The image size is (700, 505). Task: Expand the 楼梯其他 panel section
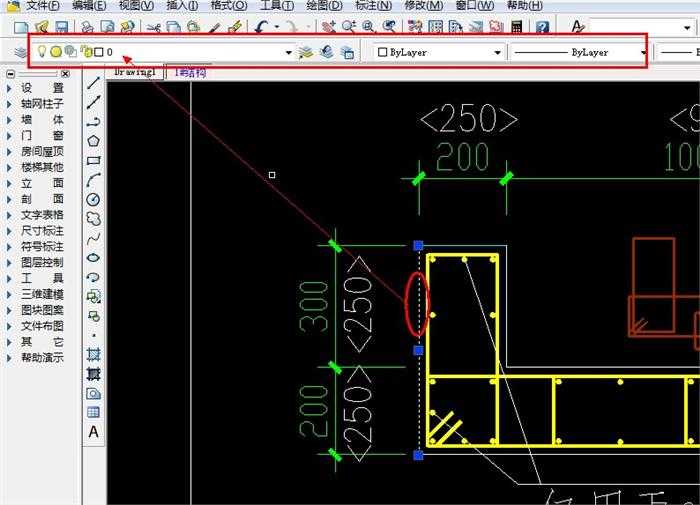tap(42, 167)
